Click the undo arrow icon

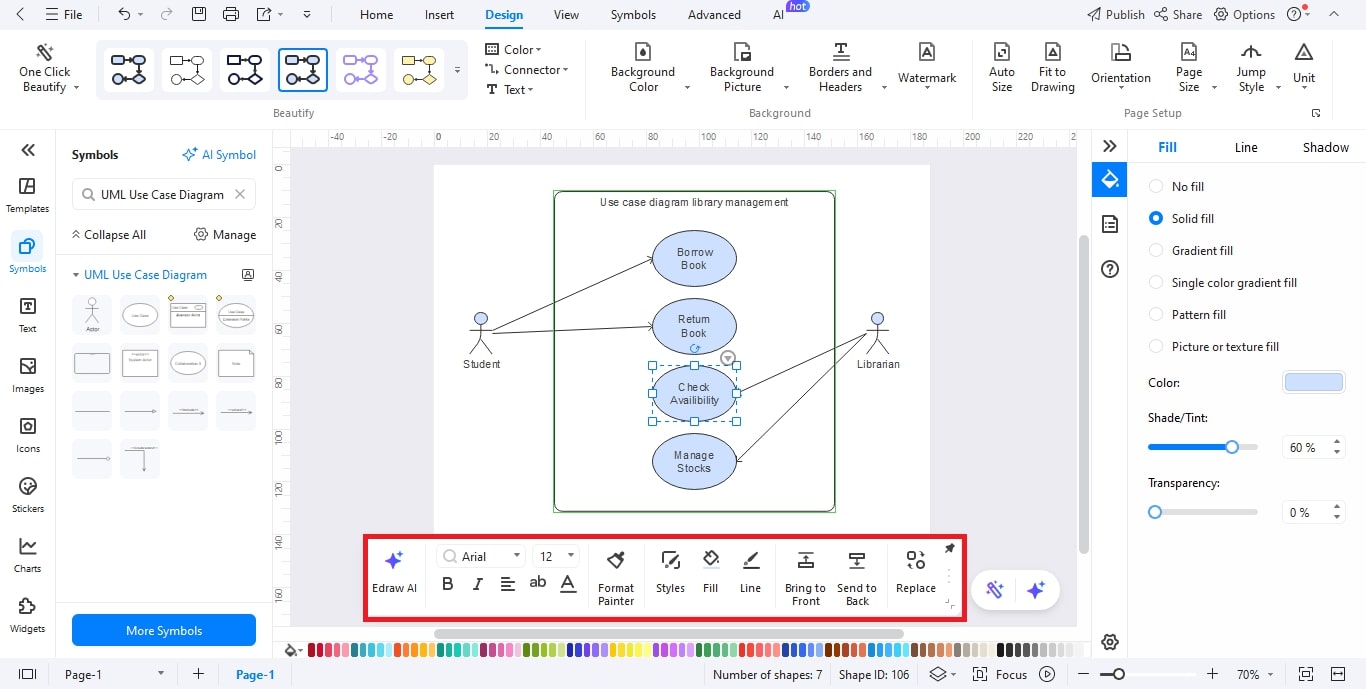[x=124, y=14]
